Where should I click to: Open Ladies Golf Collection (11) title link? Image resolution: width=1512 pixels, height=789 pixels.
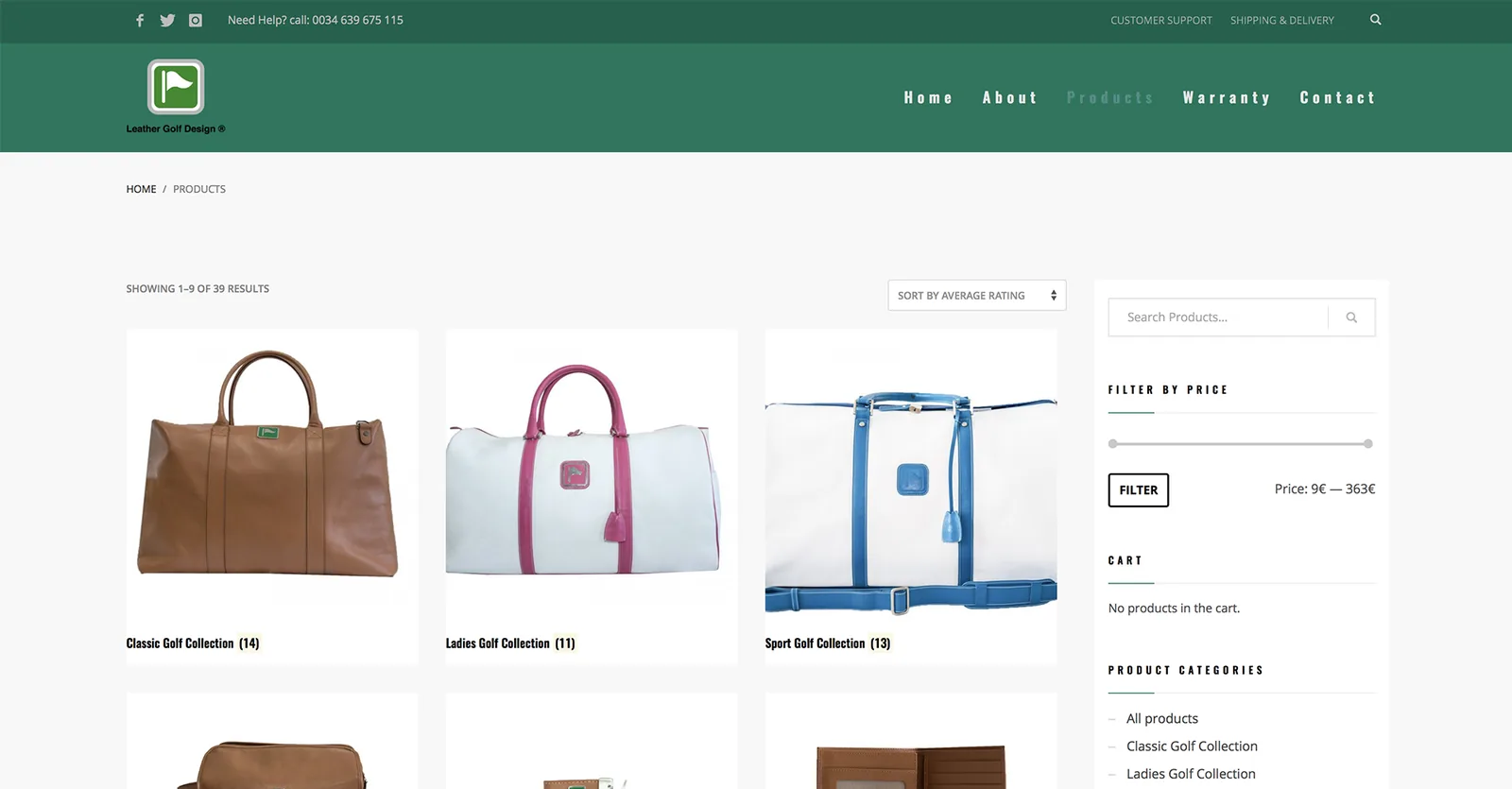510,643
